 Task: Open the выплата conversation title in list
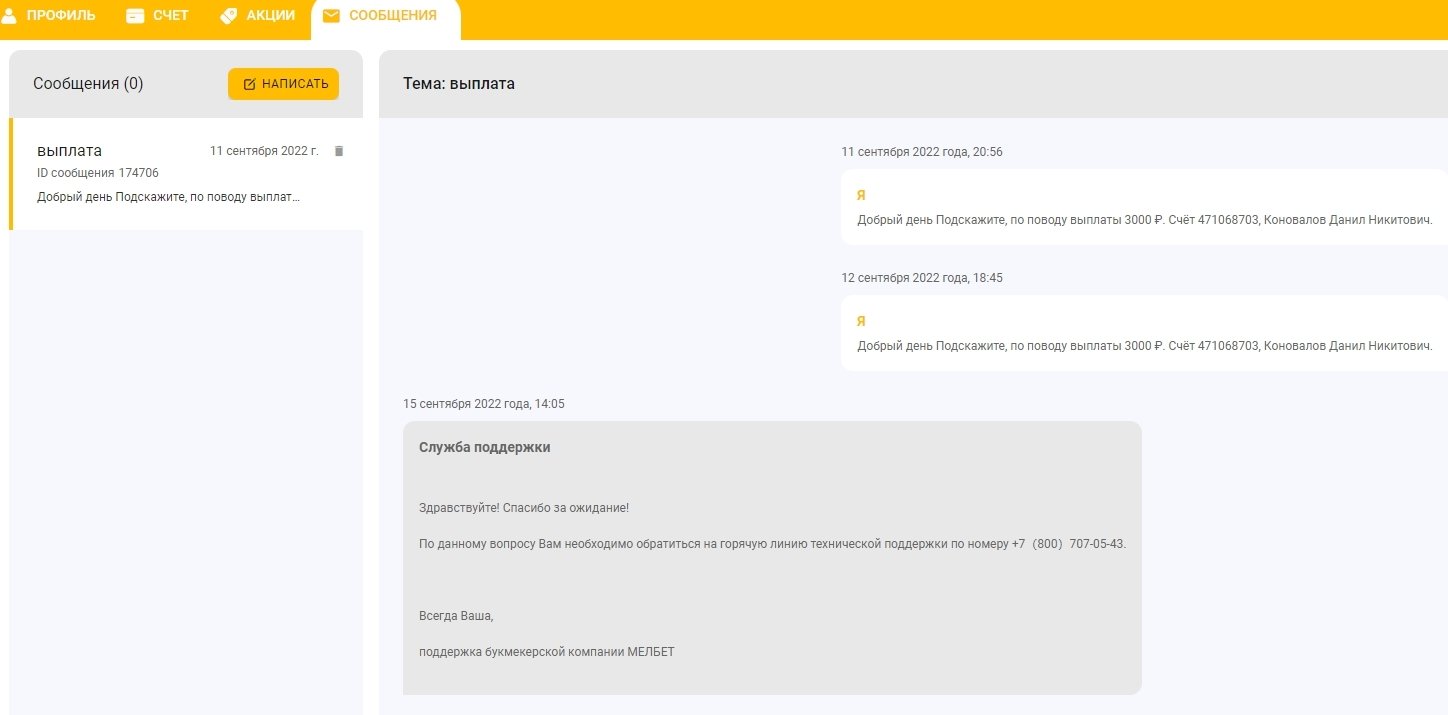[69, 151]
